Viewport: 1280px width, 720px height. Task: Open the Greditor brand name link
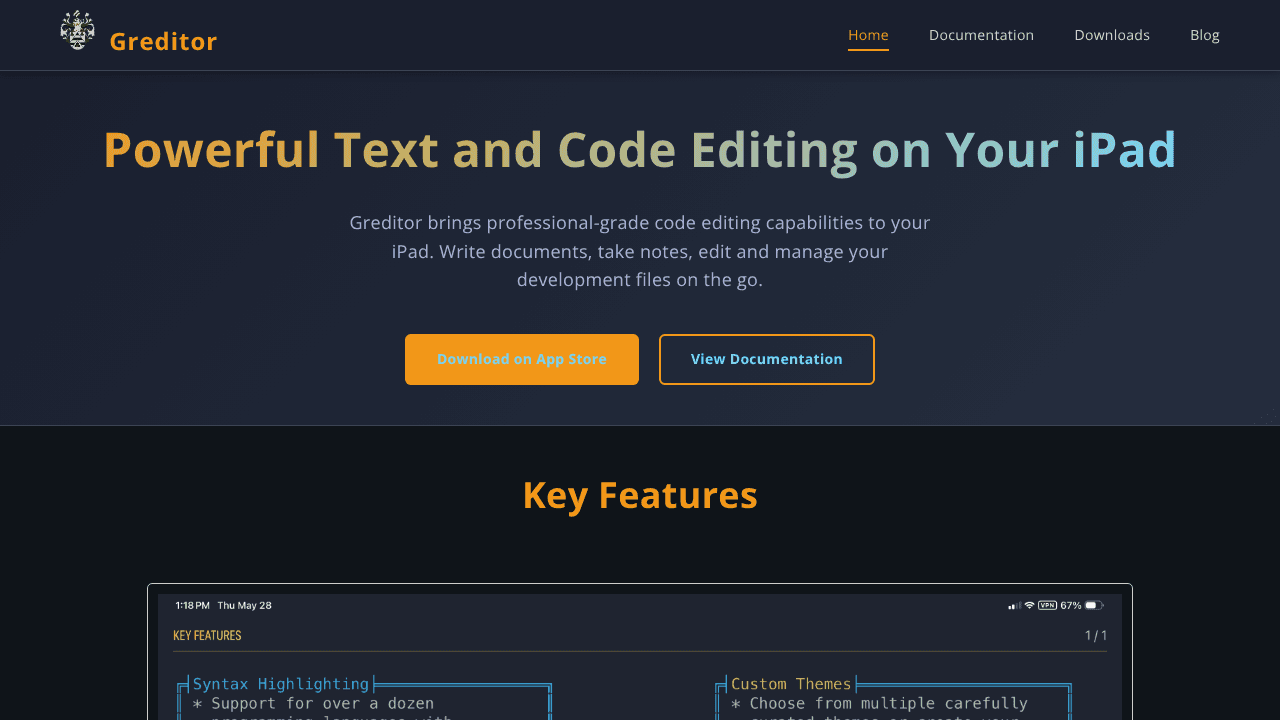(x=163, y=41)
